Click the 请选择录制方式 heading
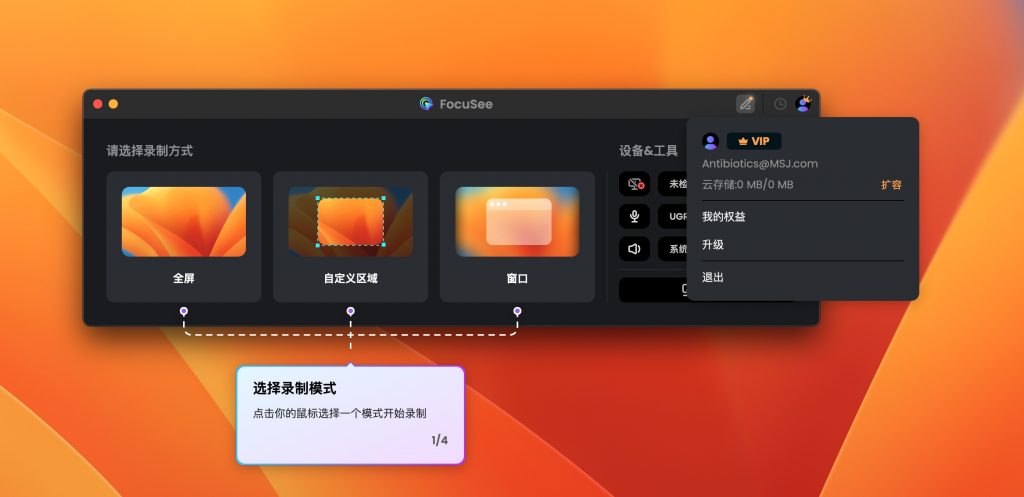Screen dimensions: 1024x497 150,151
